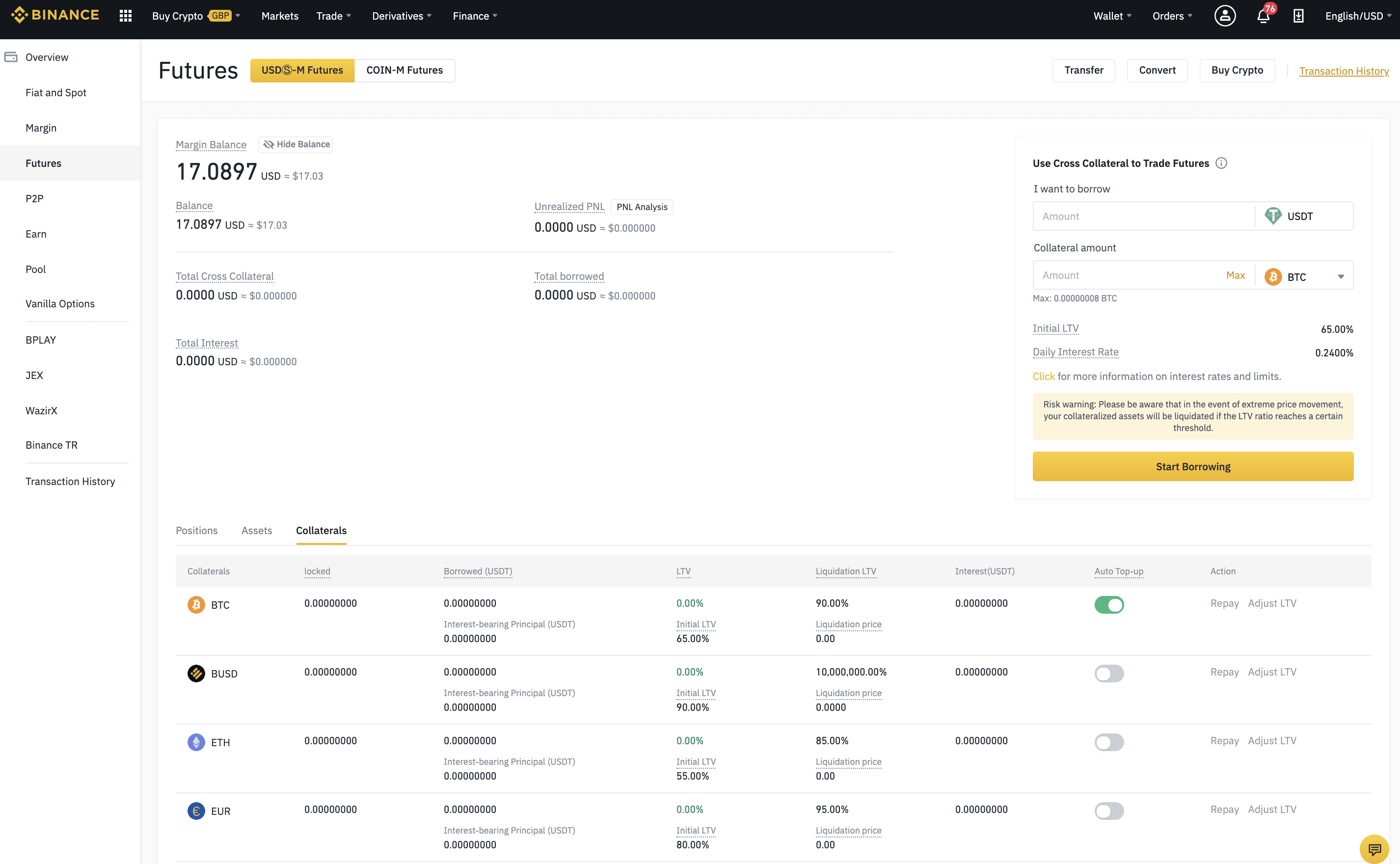Open the chat support icon
1400x864 pixels.
click(1373, 849)
